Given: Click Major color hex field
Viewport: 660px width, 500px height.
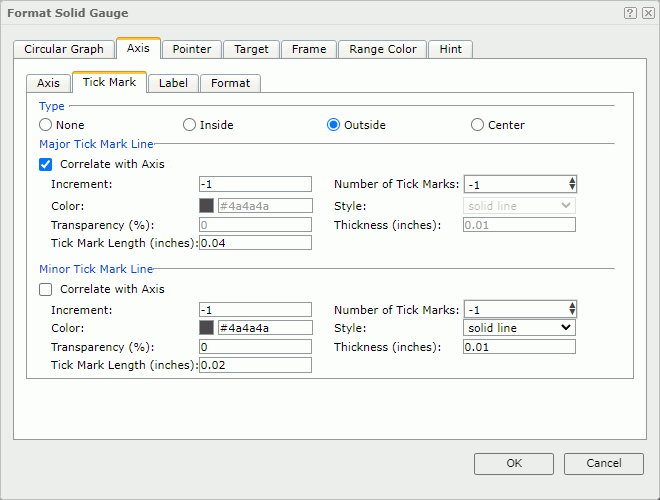Looking at the screenshot, I should pyautogui.click(x=265, y=206).
